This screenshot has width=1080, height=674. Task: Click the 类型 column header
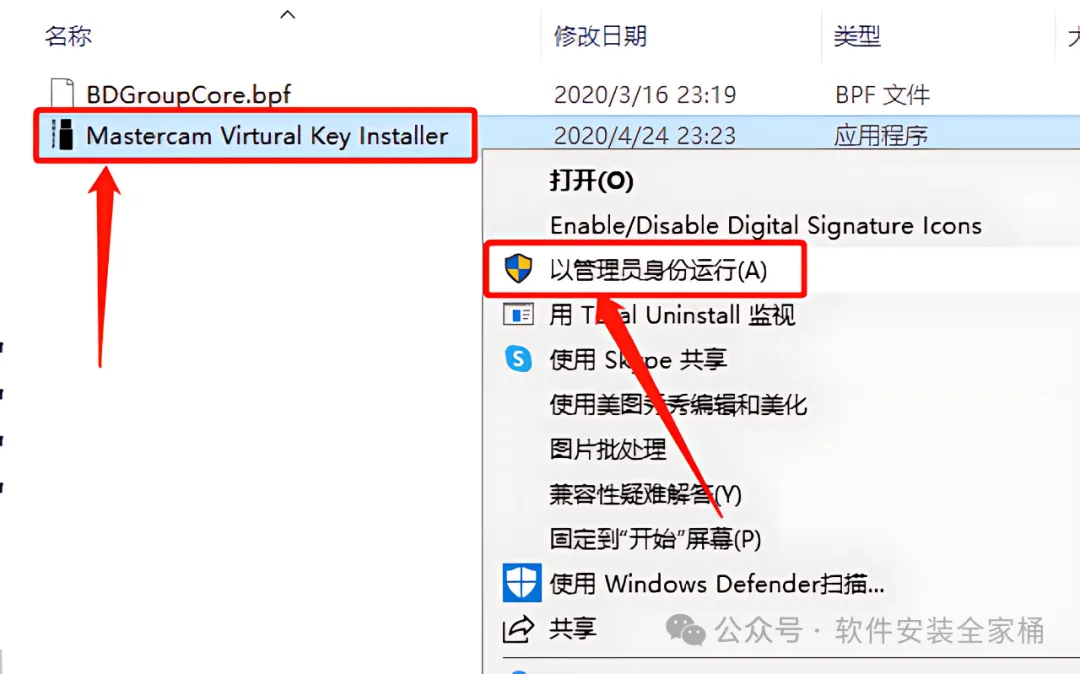[x=857, y=36]
